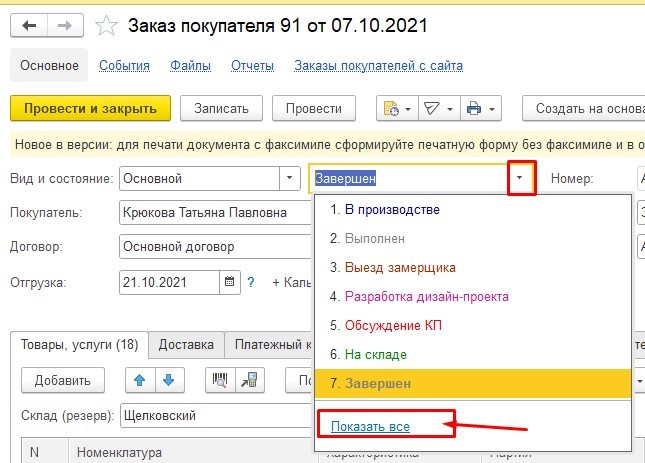
Task: Click the Завершен state input field
Action: click(x=409, y=178)
